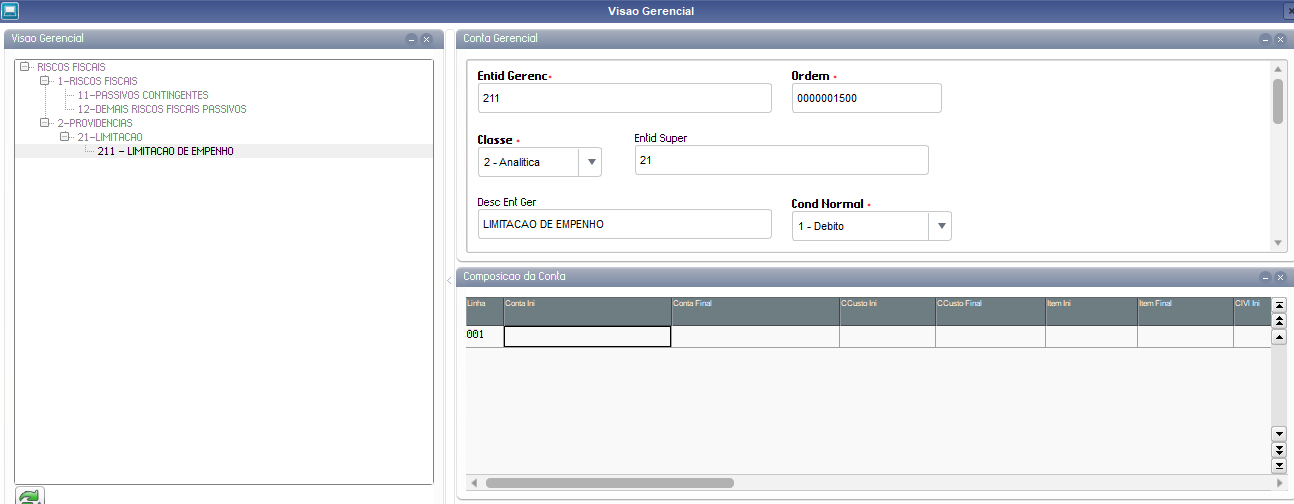
Task: Open the Classe dropdown
Action: click(x=590, y=162)
